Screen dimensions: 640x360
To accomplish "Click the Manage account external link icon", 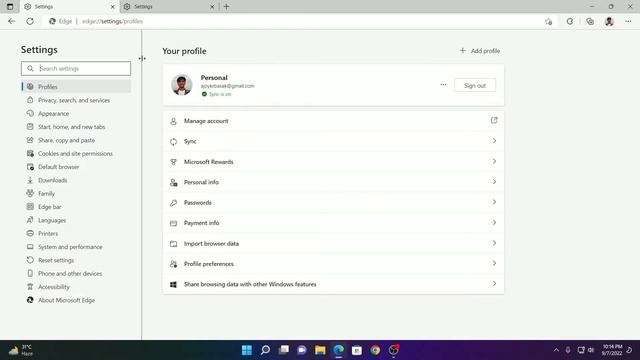I will point(494,120).
